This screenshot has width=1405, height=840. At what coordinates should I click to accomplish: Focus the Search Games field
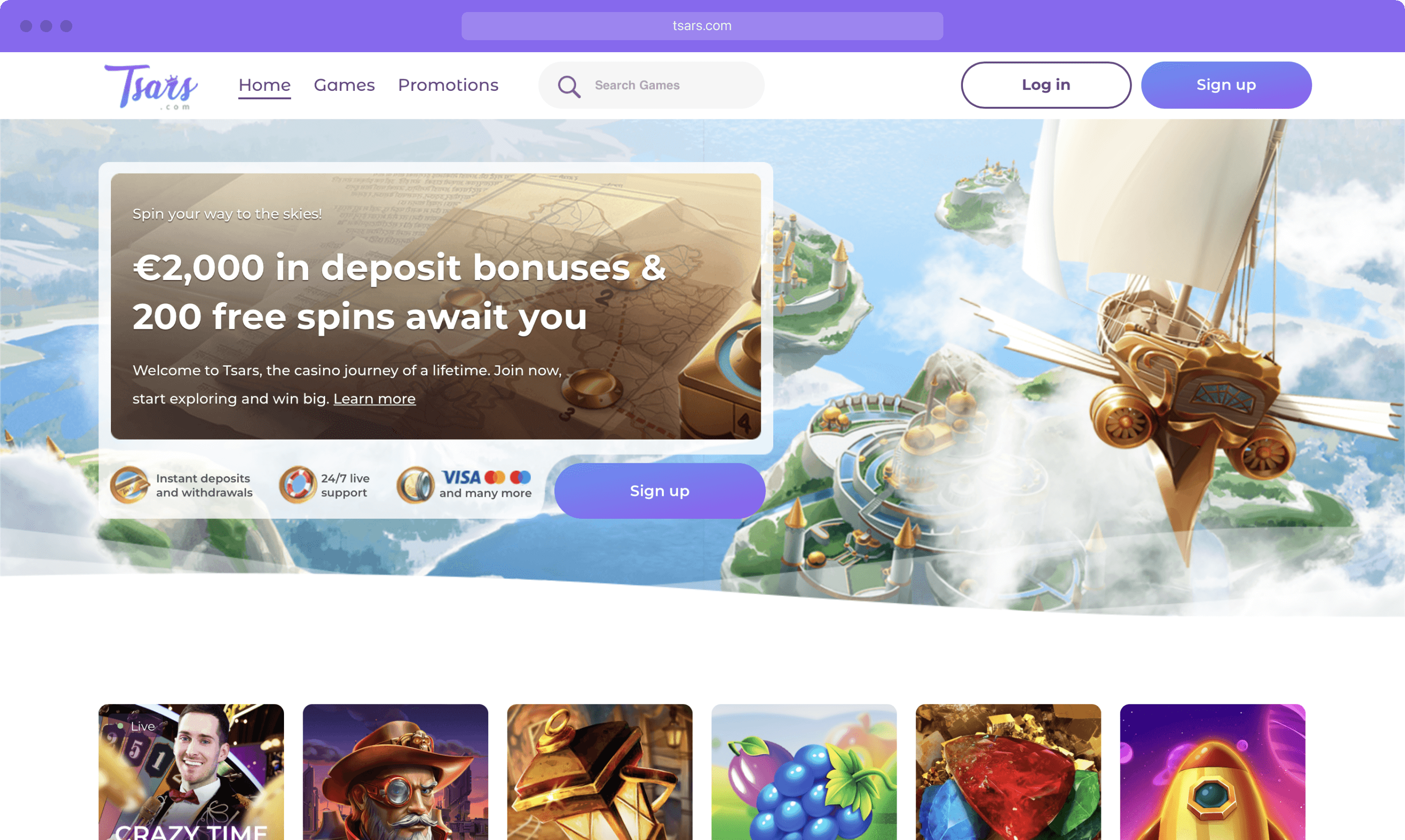[651, 85]
